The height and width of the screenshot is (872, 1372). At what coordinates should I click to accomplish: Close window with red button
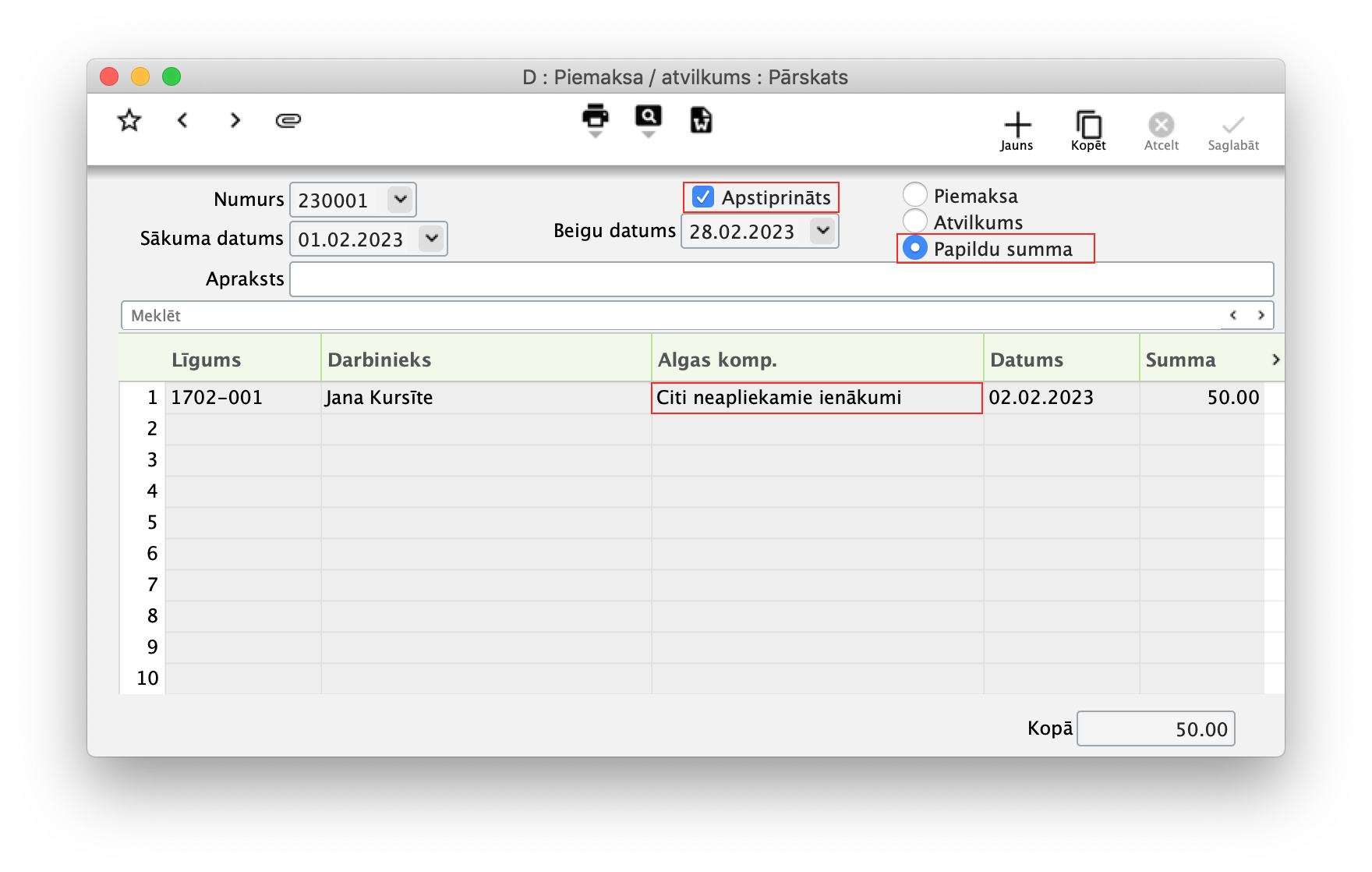(x=109, y=76)
